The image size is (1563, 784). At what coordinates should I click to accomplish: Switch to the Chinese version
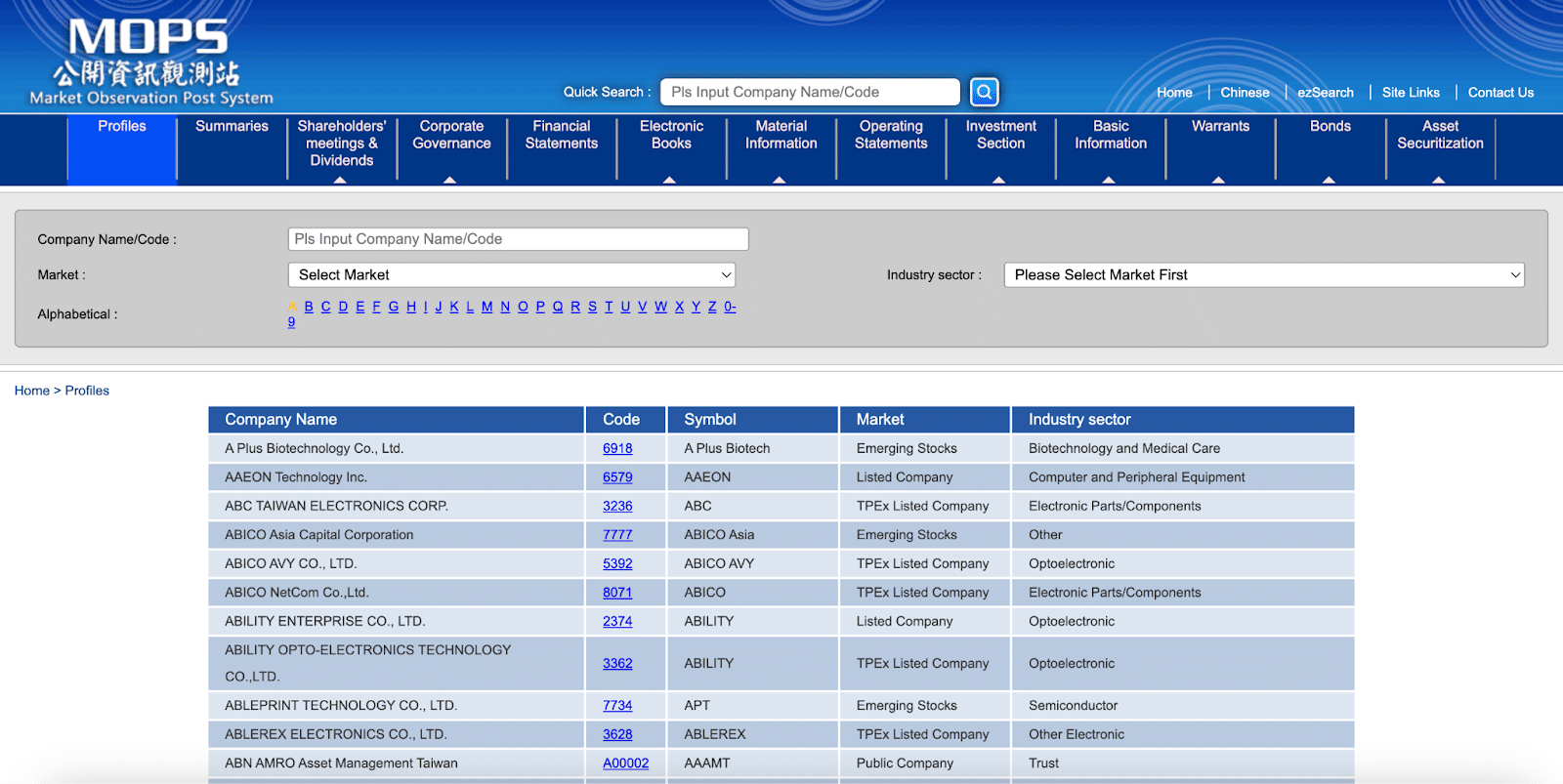tap(1245, 93)
